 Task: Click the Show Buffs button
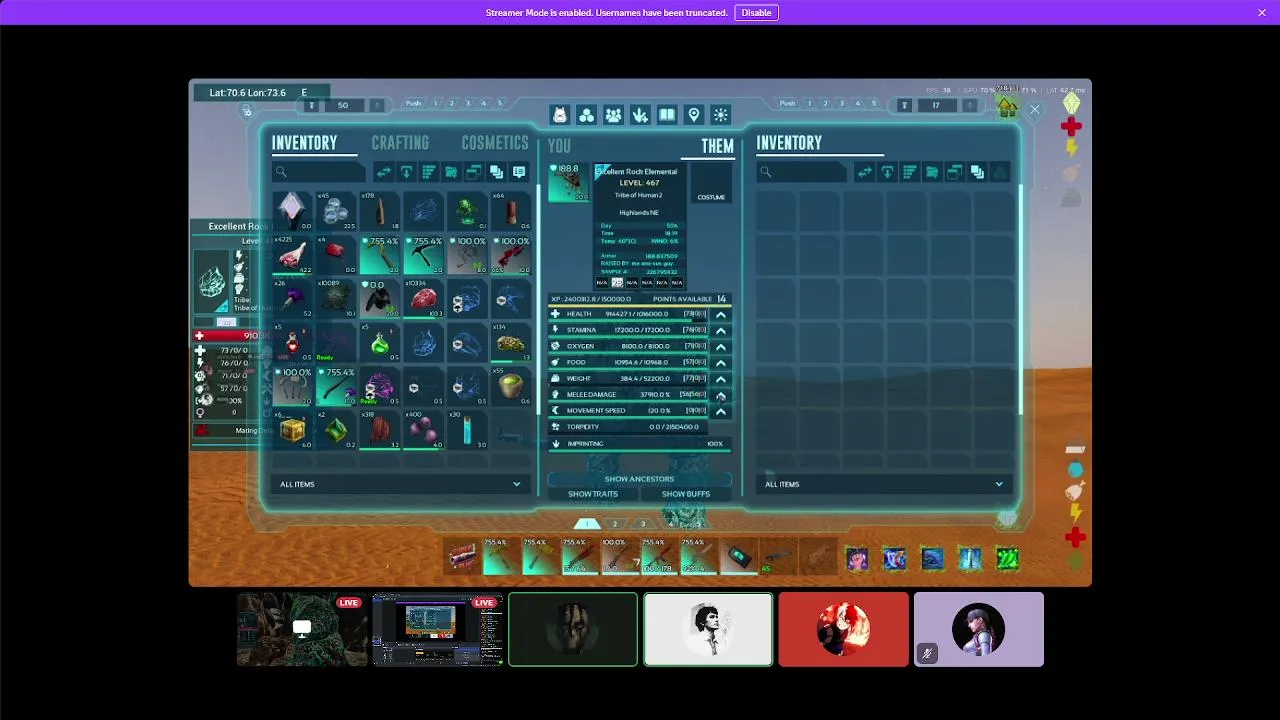[x=686, y=494]
